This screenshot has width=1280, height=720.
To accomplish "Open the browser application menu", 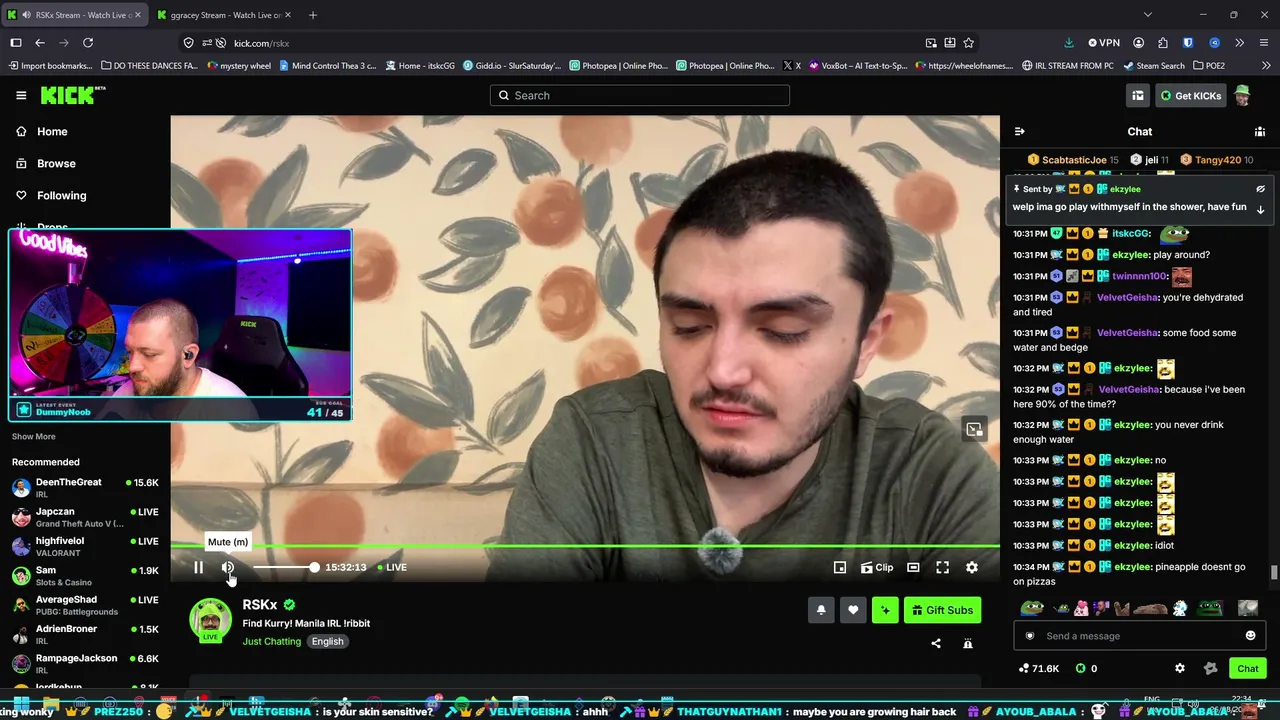I will pos(1264,43).
